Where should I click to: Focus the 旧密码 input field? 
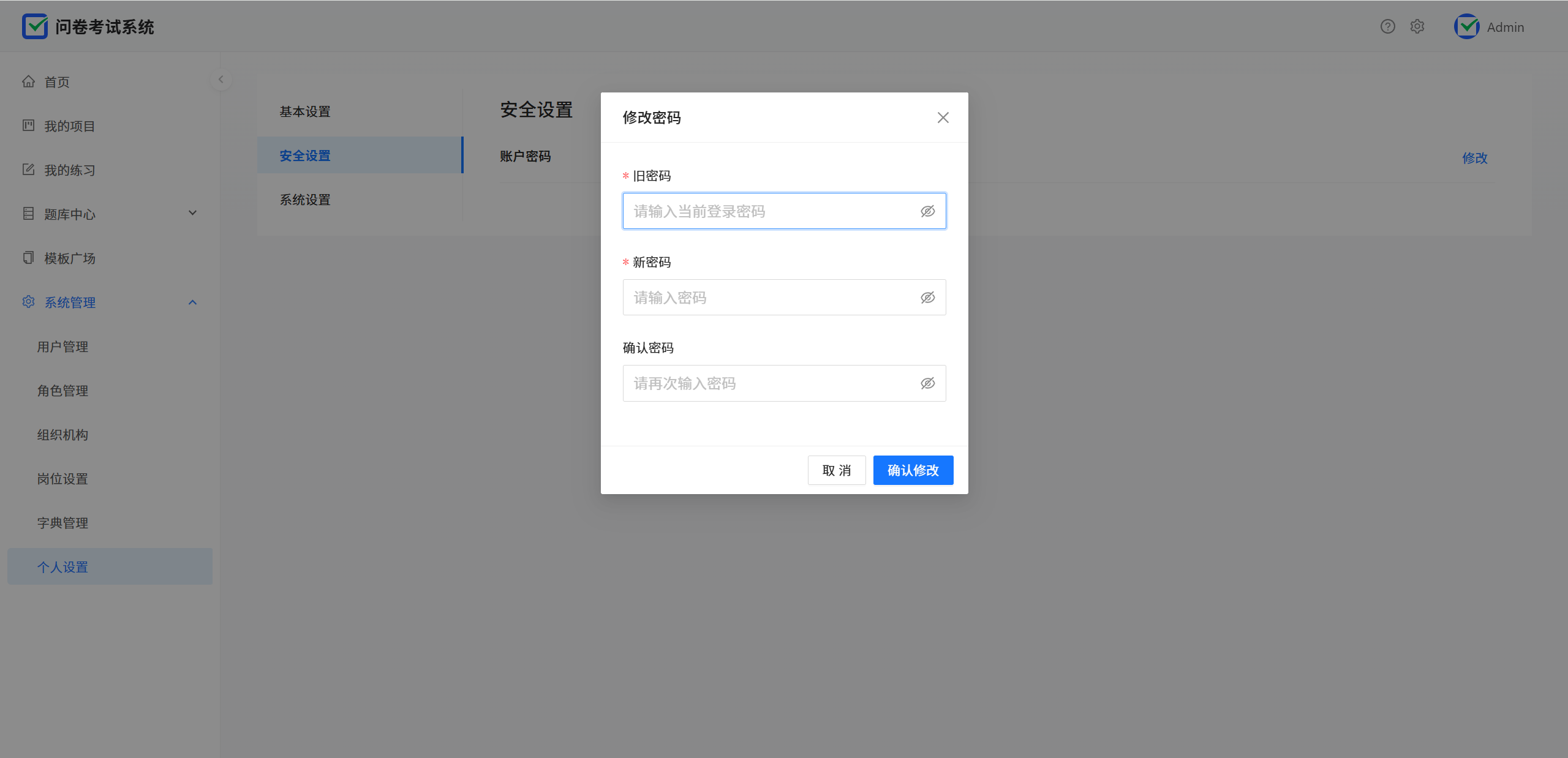click(x=785, y=211)
